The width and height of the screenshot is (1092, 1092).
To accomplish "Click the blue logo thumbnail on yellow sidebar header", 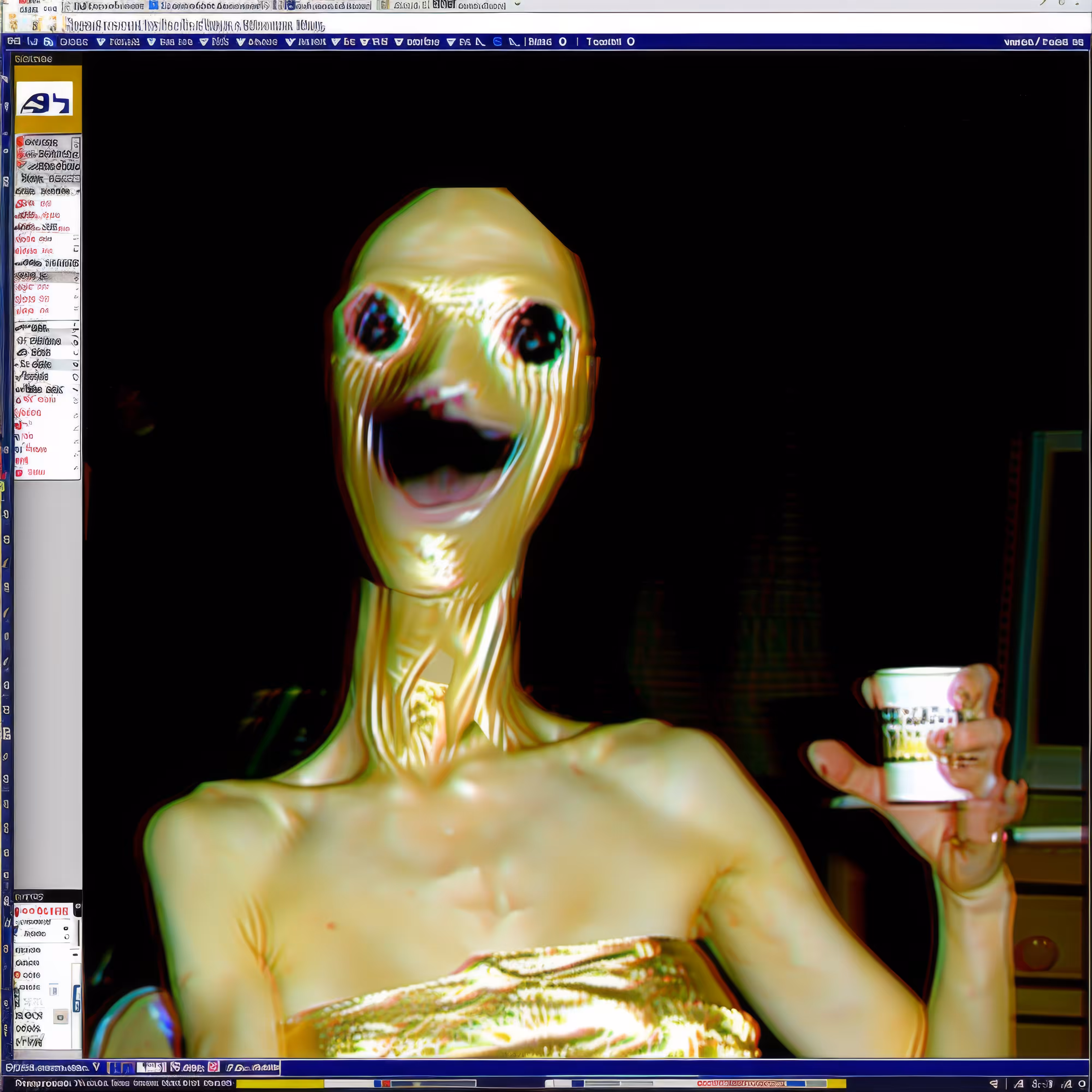I will pyautogui.click(x=45, y=99).
